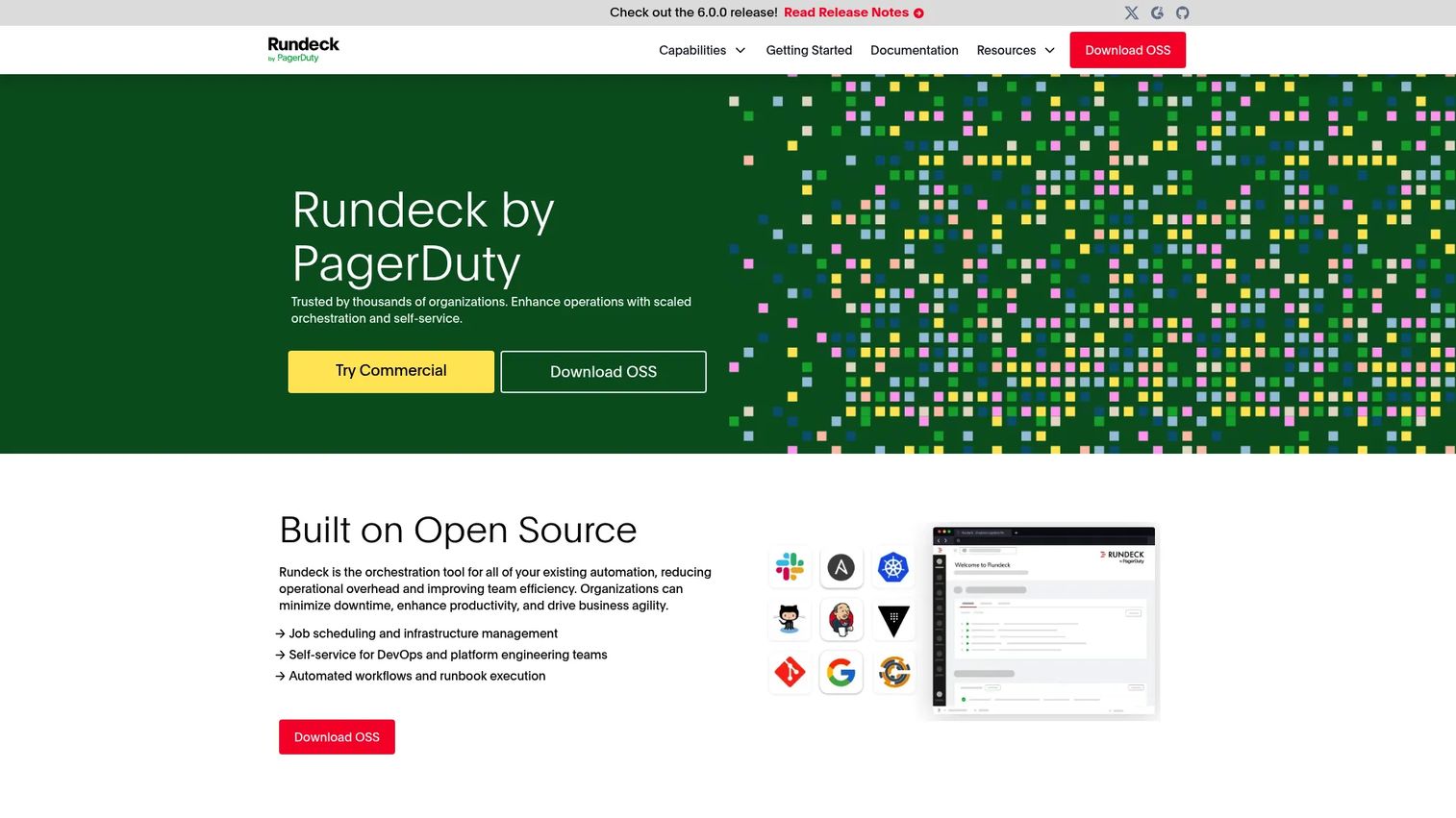Click the Slack integration icon
This screenshot has height=818, width=1456.
[790, 567]
